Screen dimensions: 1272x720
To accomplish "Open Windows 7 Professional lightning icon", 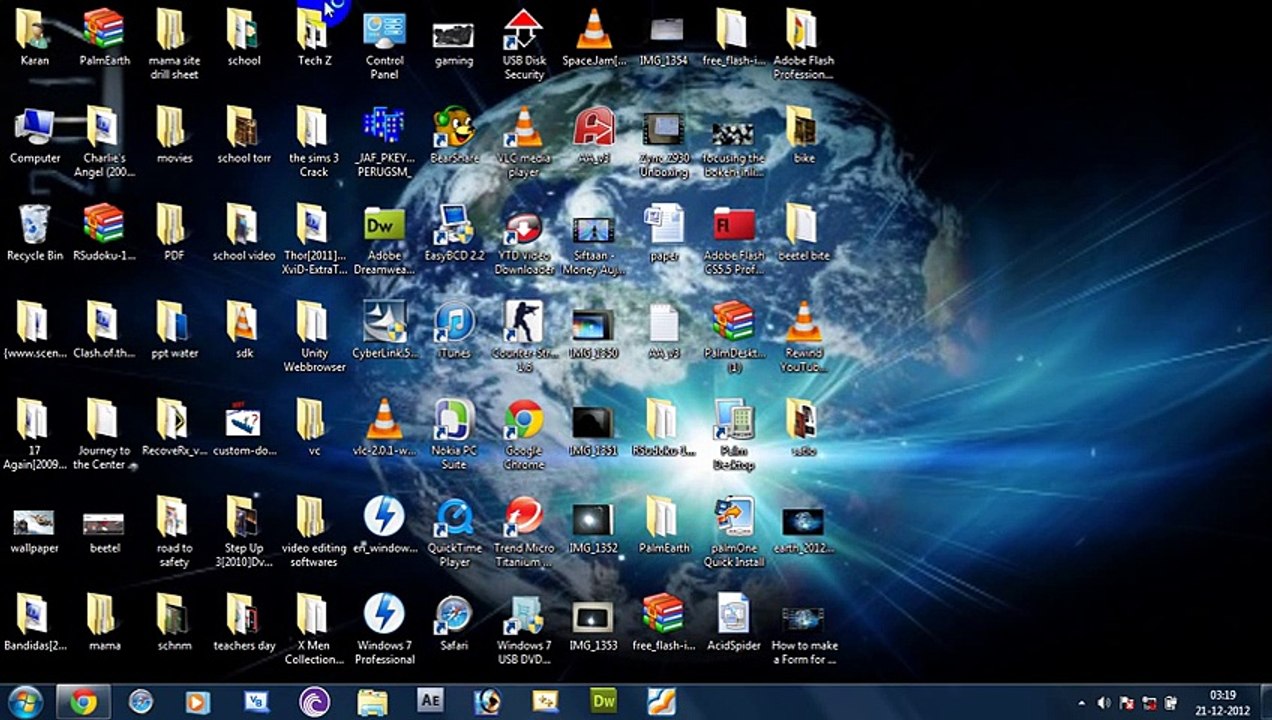I will tap(384, 630).
